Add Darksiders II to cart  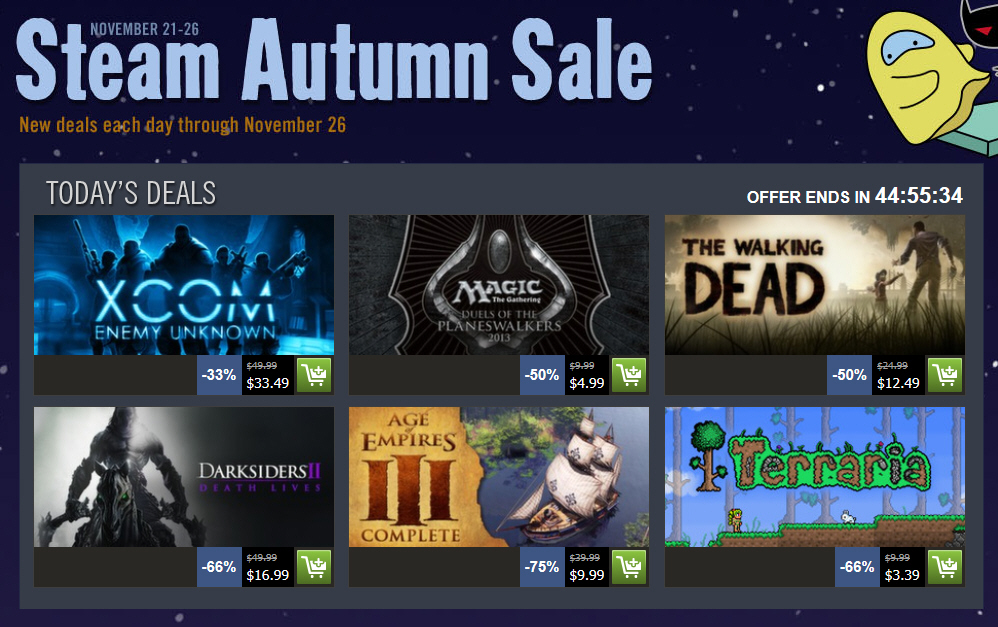[314, 567]
